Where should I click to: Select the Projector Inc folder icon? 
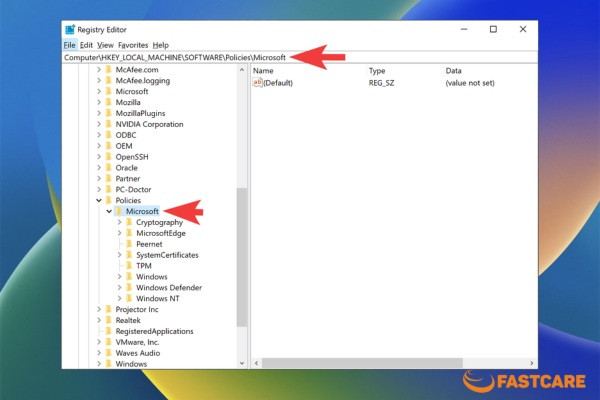[x=109, y=309]
